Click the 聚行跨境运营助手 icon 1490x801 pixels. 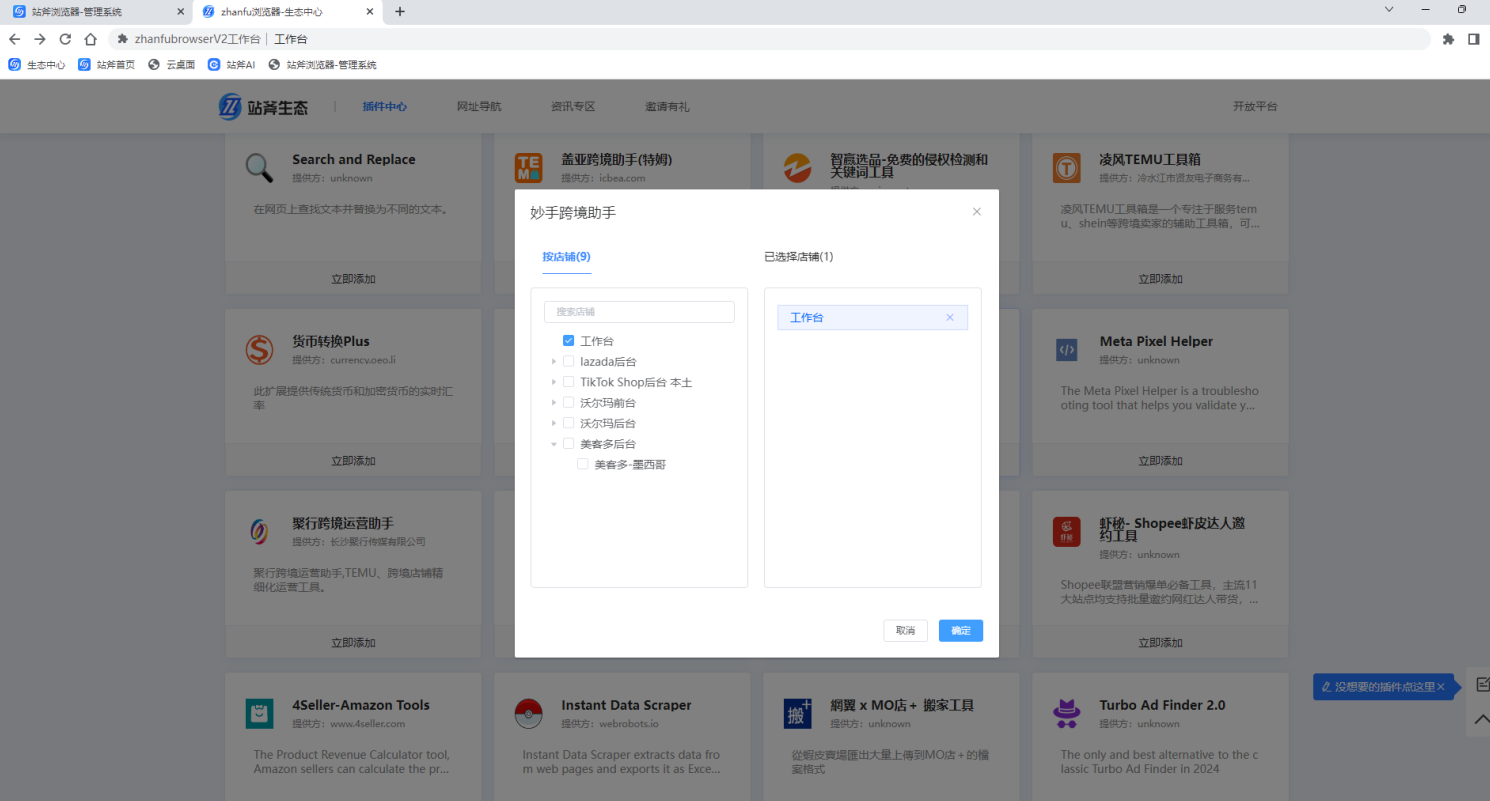coord(260,532)
